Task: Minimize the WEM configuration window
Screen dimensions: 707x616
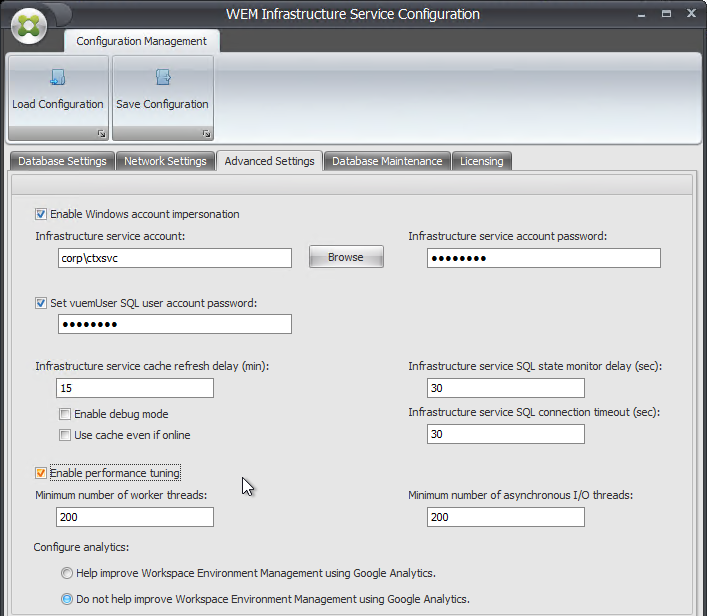Action: [642, 14]
